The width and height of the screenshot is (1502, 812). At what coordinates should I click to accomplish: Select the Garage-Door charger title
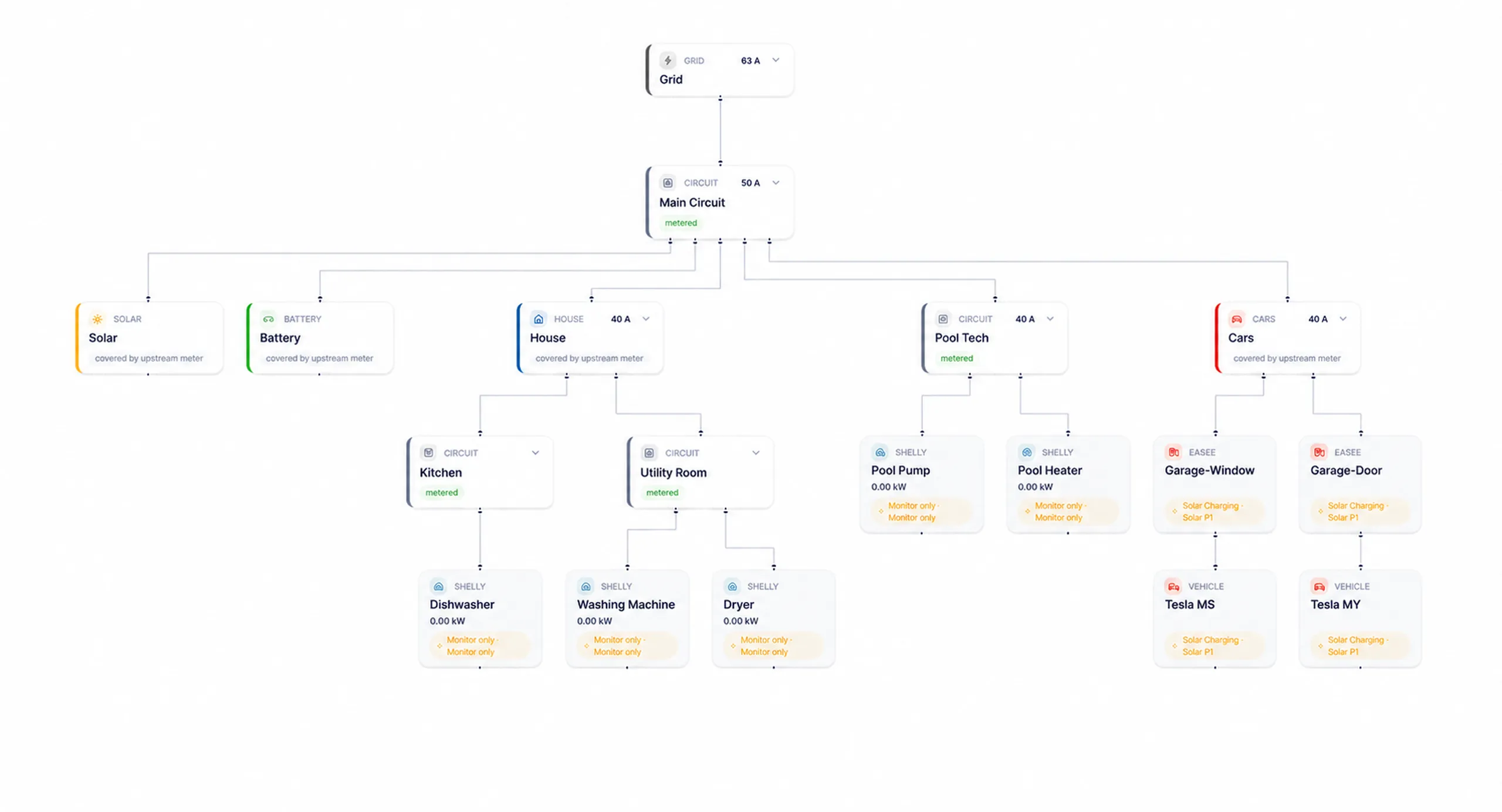point(1346,470)
